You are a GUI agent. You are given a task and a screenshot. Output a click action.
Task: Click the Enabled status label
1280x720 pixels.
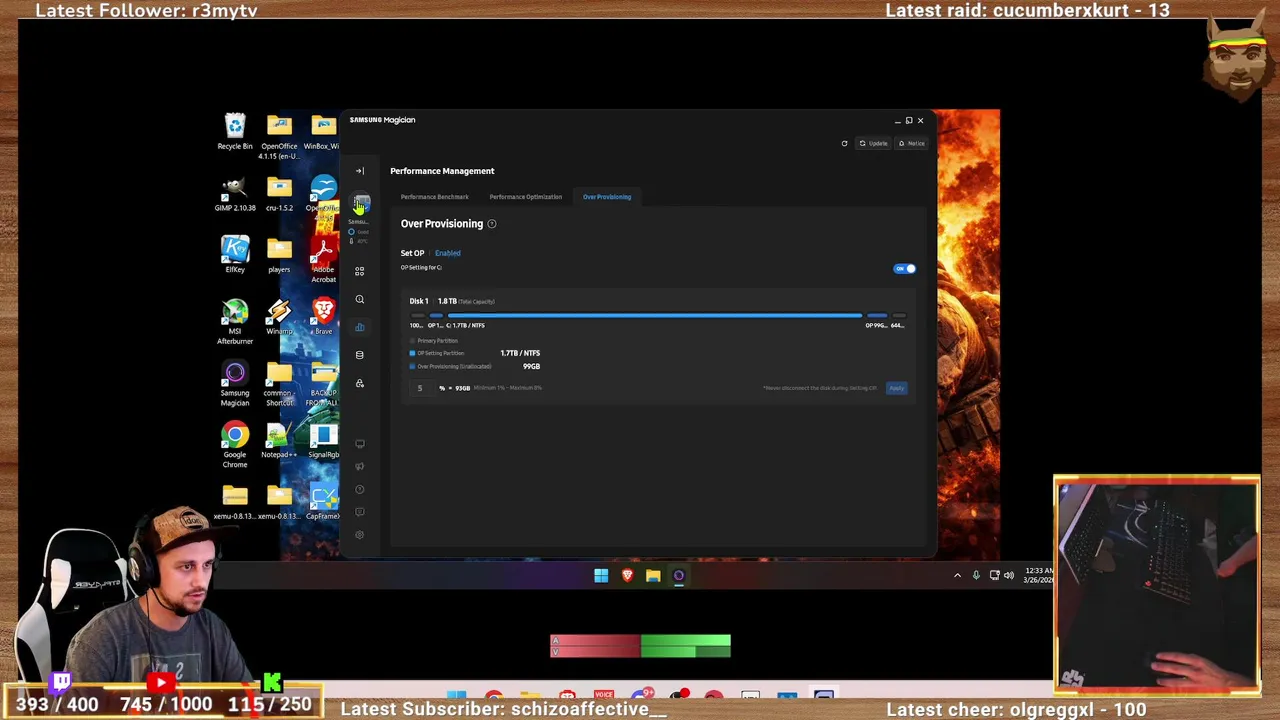[447, 253]
